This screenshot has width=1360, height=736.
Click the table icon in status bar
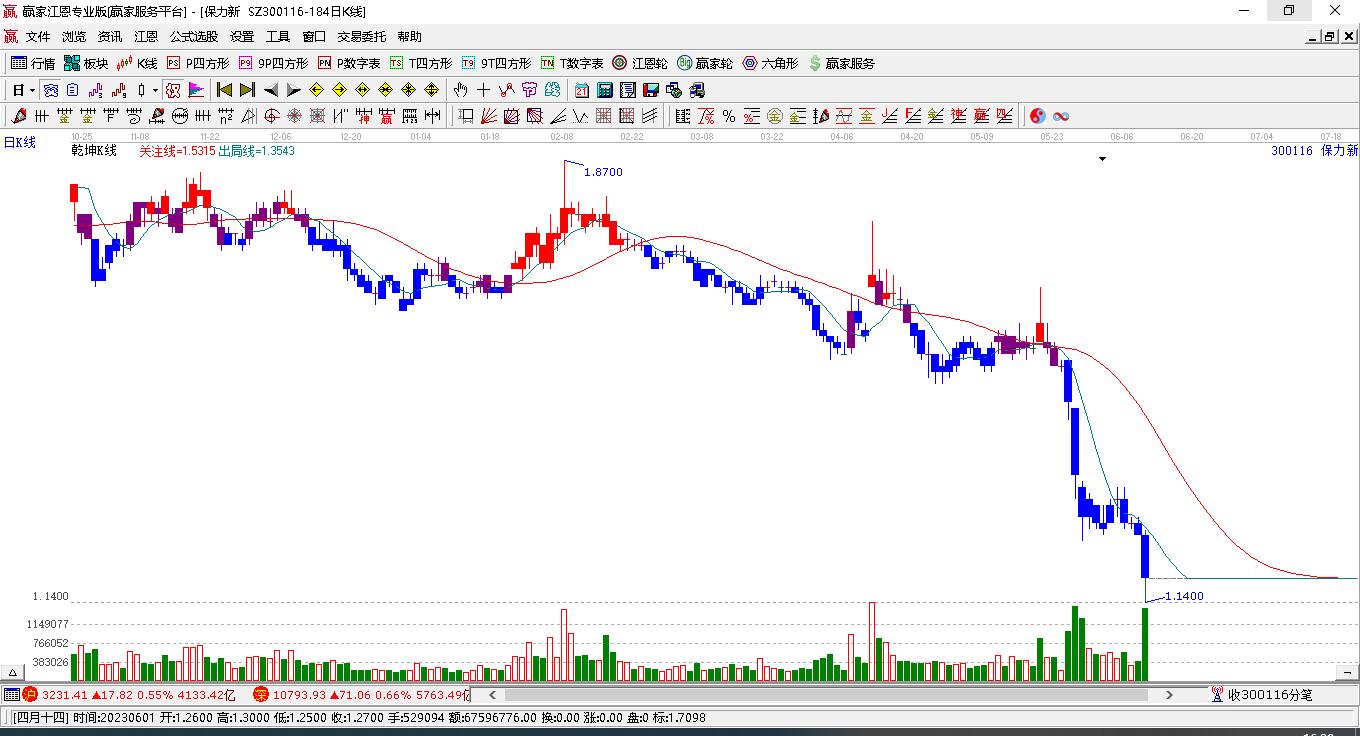[x=11, y=695]
